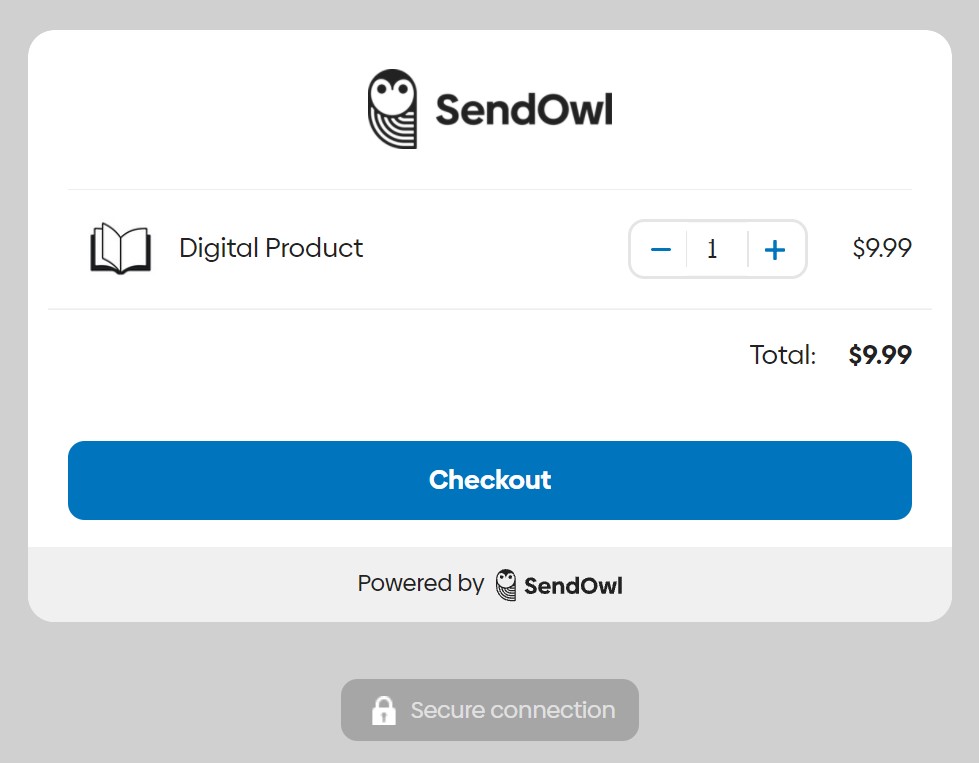The height and width of the screenshot is (763, 979).
Task: Click the item price $9.99 in product row
Action: coord(881,248)
